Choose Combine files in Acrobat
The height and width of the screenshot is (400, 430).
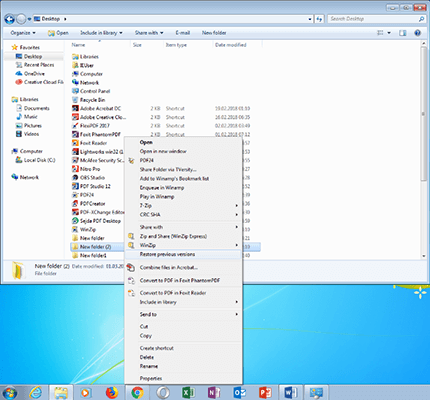[183, 267]
